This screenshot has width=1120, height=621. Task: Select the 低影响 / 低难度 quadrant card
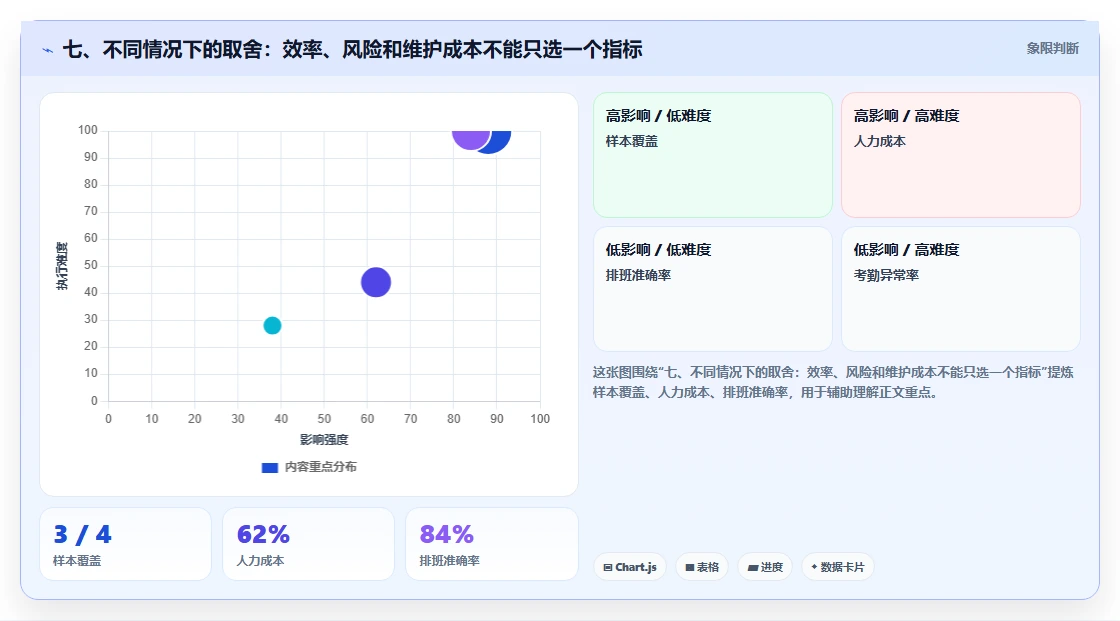point(713,289)
